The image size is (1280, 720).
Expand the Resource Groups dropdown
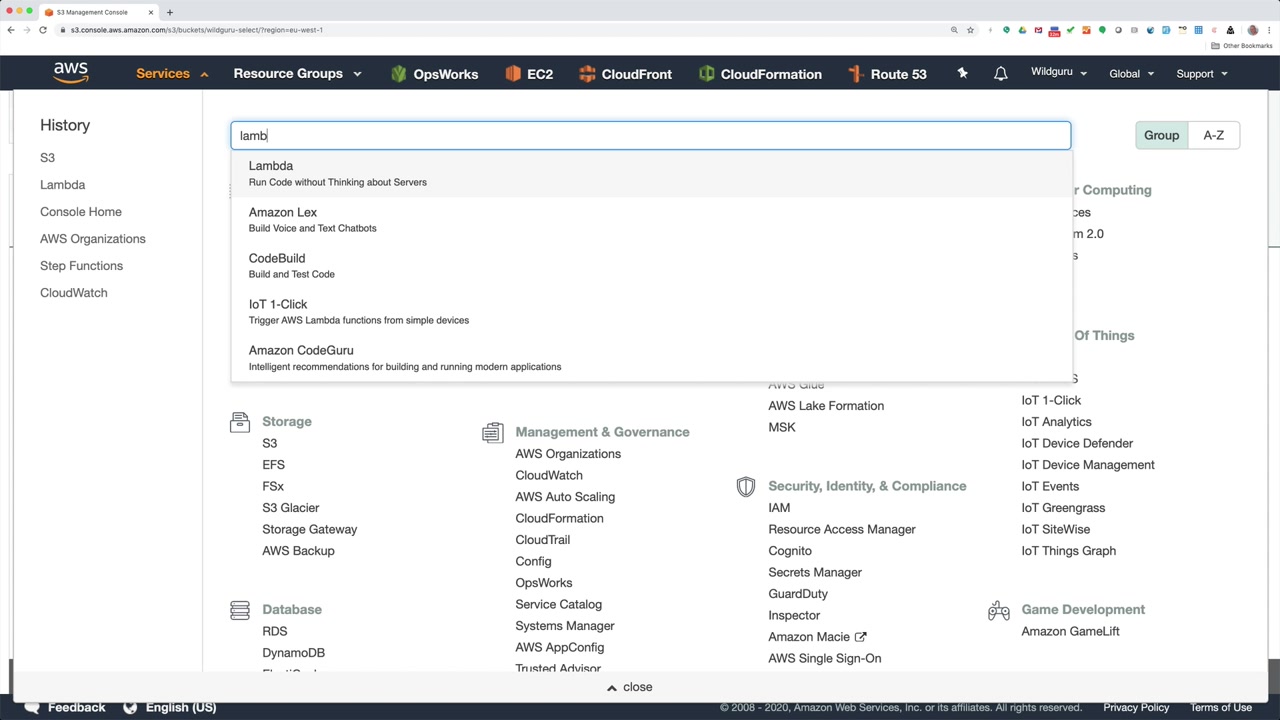[x=297, y=74]
